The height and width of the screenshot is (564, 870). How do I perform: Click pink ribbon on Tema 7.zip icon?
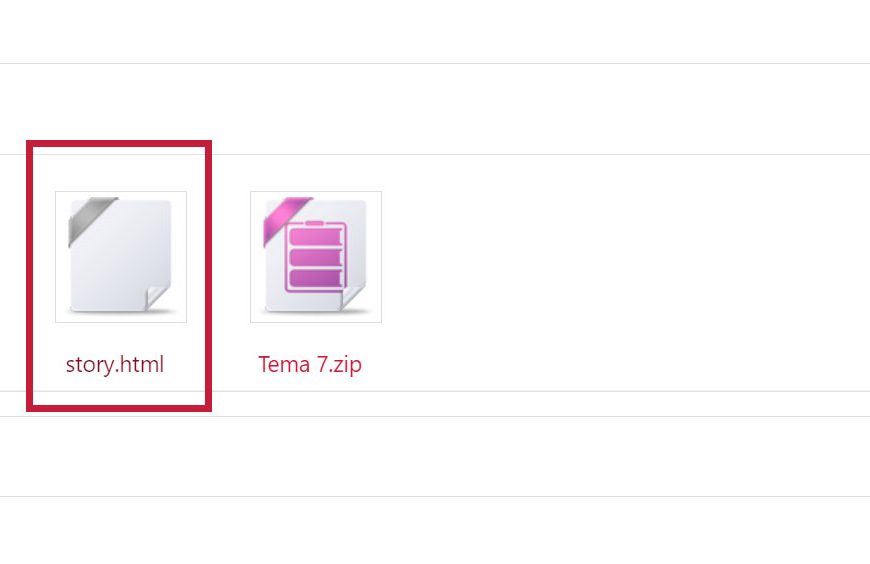[x=286, y=219]
